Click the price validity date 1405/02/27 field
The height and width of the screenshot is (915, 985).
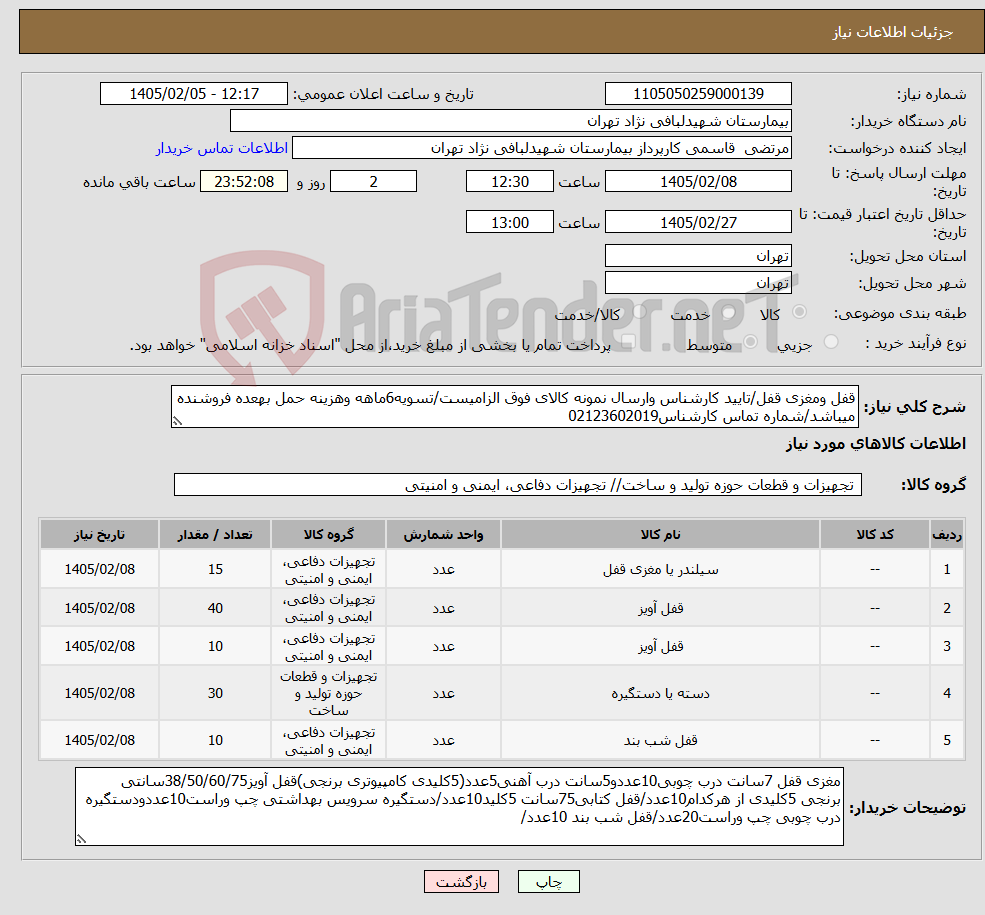click(x=698, y=222)
